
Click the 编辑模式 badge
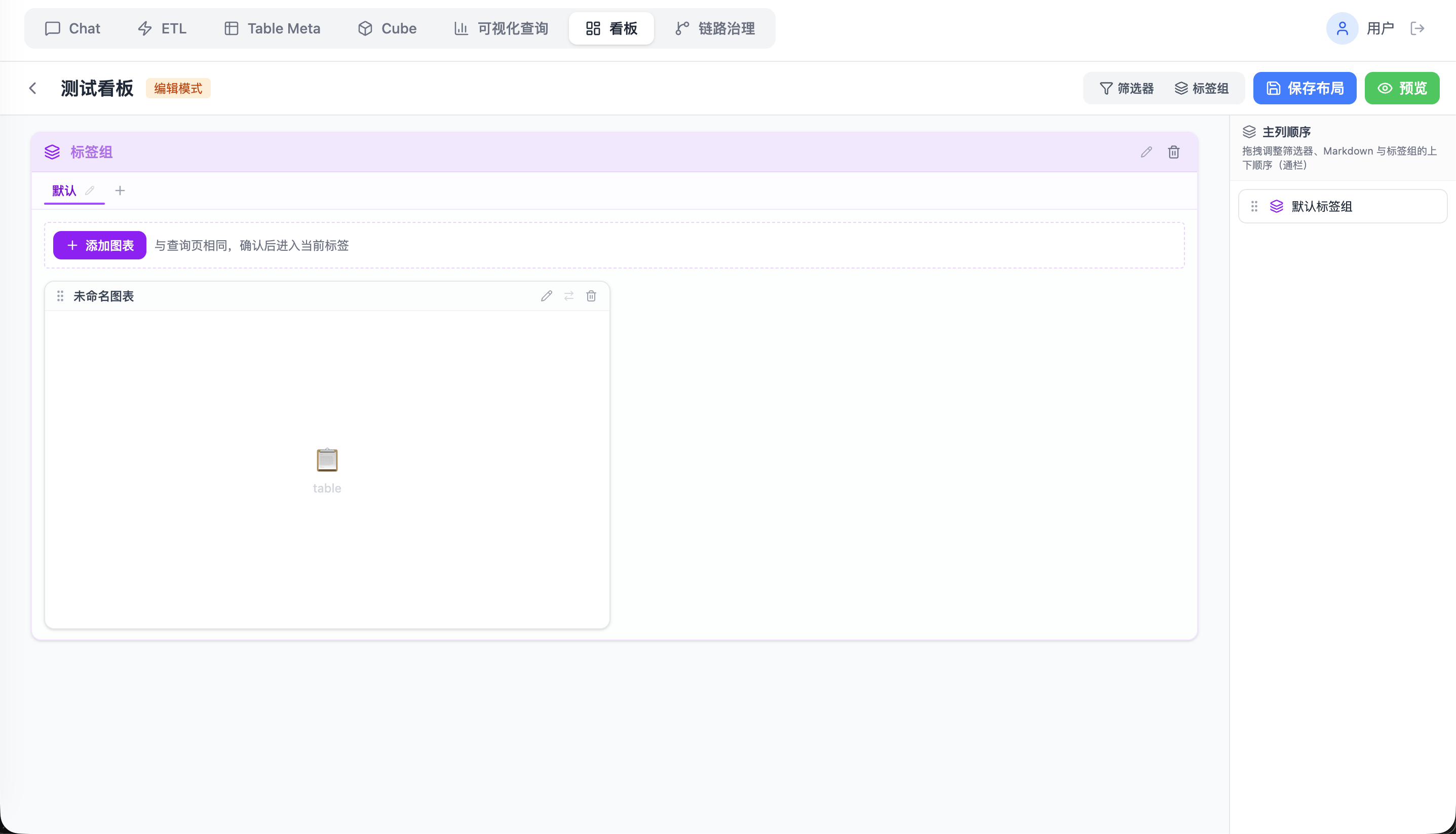pos(178,88)
